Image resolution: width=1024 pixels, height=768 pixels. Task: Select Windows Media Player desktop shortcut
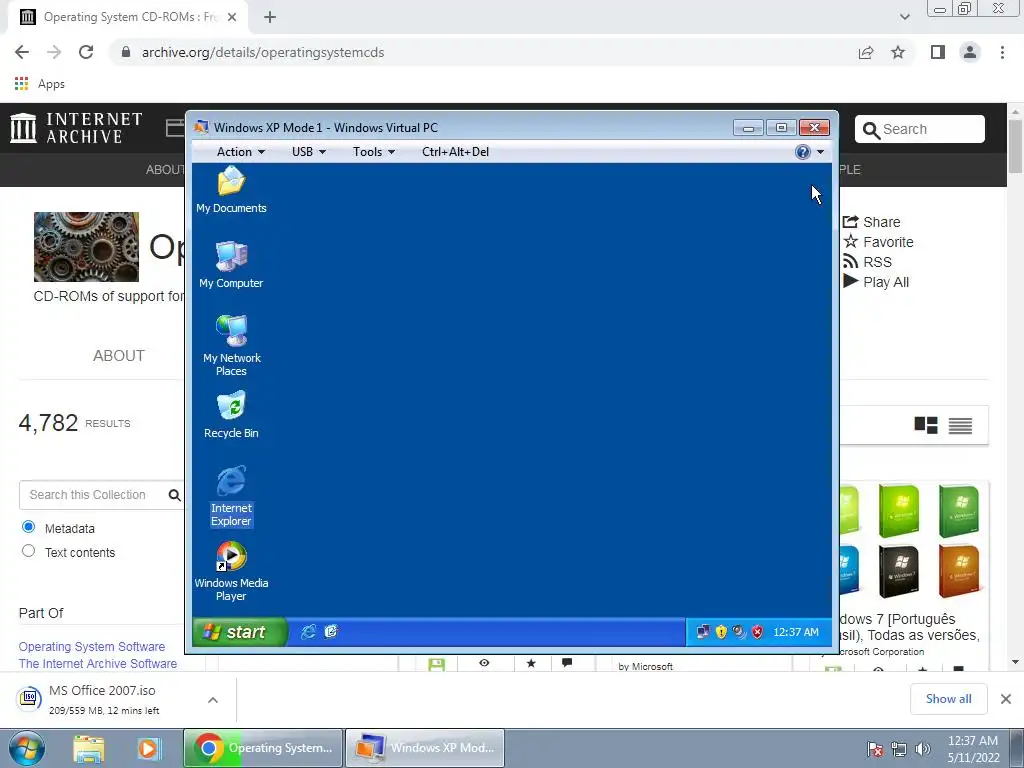point(231,571)
